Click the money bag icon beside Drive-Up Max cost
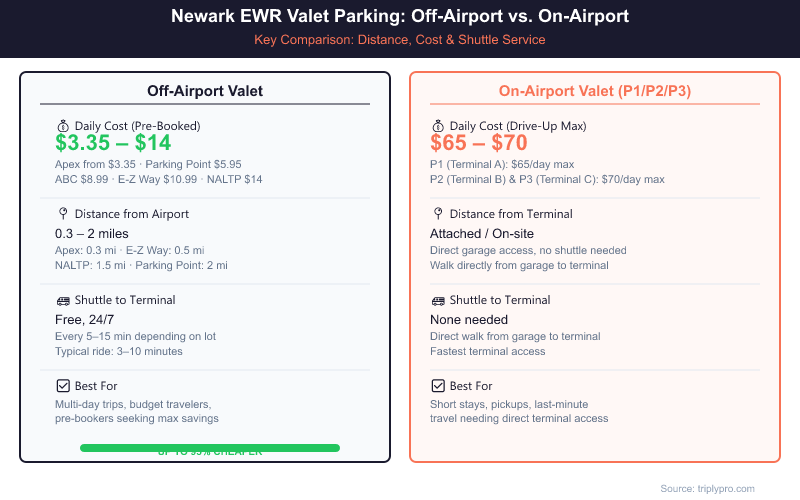This screenshot has width=800, height=500. pos(437,126)
